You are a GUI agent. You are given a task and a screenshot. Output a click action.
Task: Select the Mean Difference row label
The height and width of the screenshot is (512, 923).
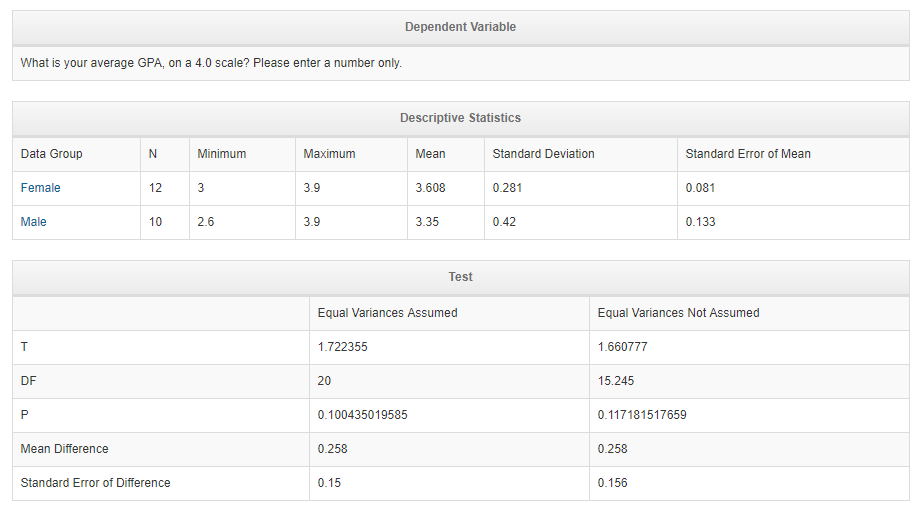click(65, 449)
